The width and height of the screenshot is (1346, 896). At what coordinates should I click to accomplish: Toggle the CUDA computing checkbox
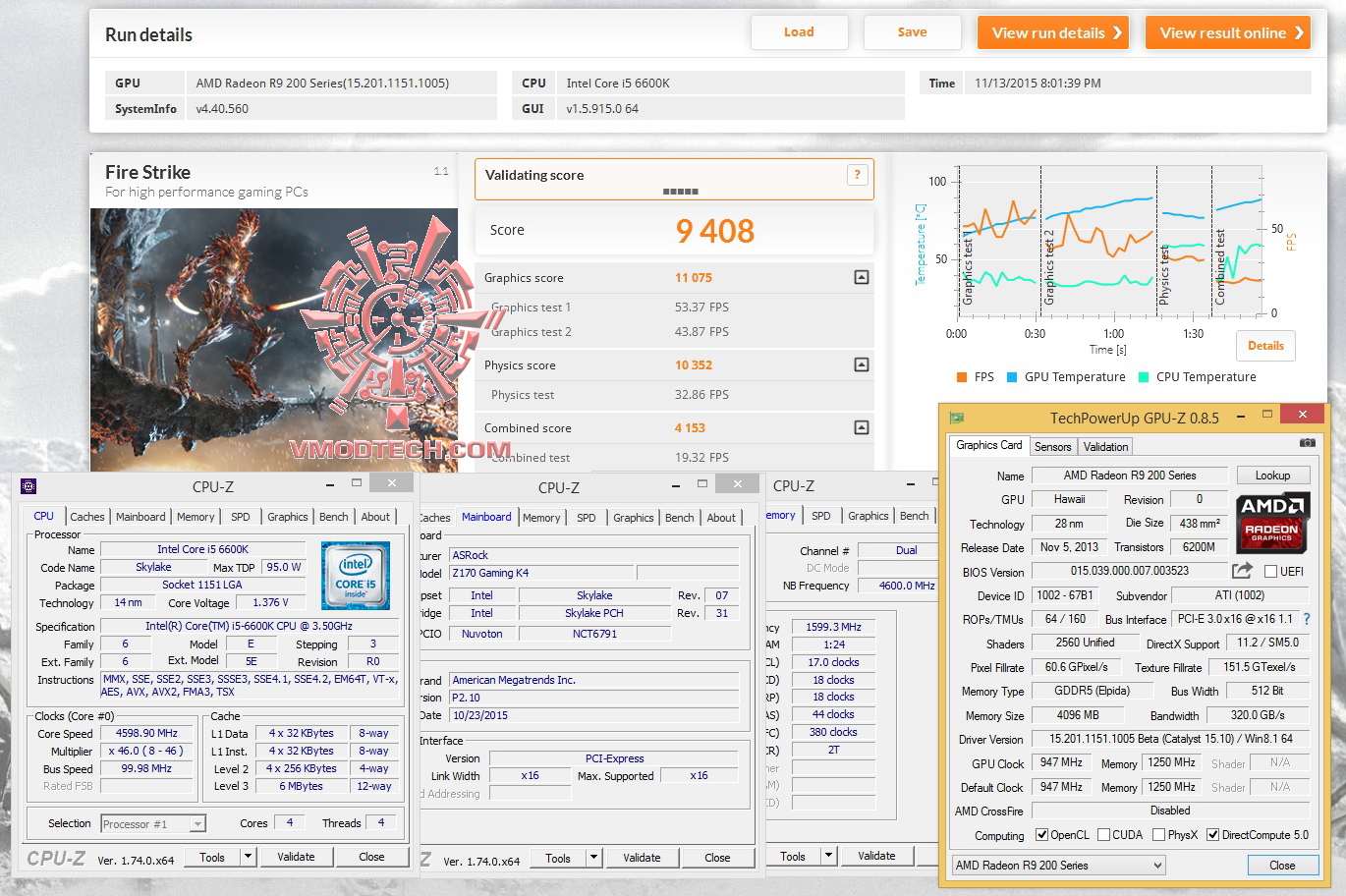[1103, 835]
